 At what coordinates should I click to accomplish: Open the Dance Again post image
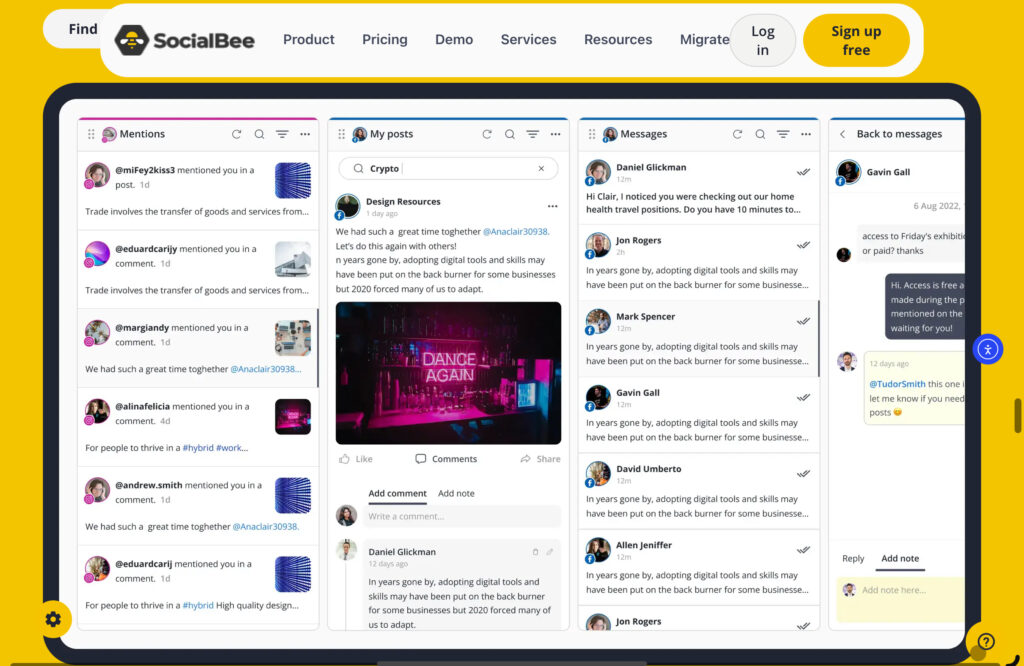pos(448,373)
